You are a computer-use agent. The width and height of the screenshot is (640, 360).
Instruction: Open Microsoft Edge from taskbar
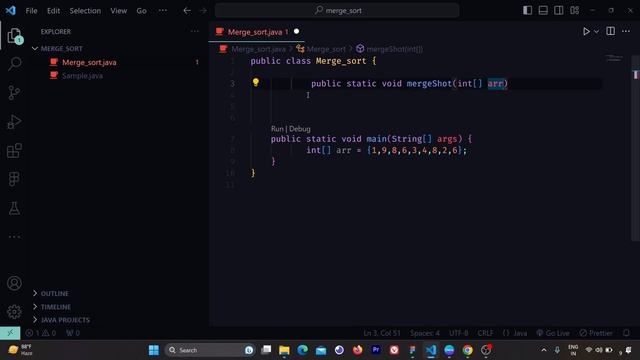click(302, 350)
